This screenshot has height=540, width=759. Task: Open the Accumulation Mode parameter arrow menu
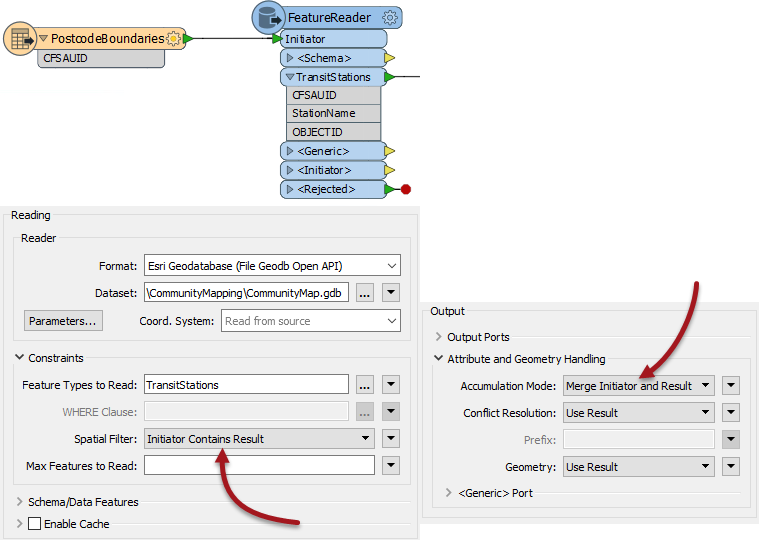(731, 386)
